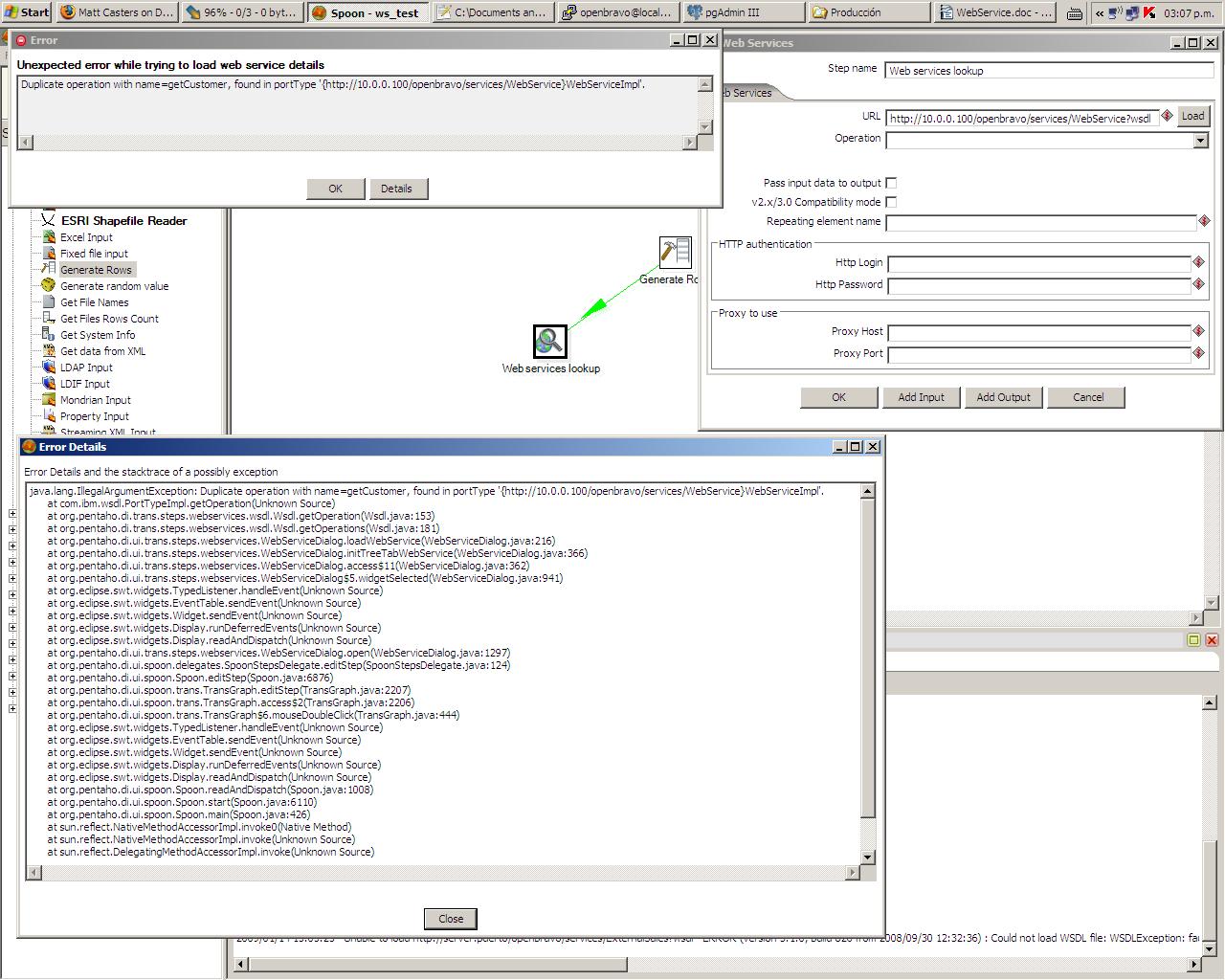Close the Error Details with Close button
Screen dimensions: 1225x980
(451, 919)
